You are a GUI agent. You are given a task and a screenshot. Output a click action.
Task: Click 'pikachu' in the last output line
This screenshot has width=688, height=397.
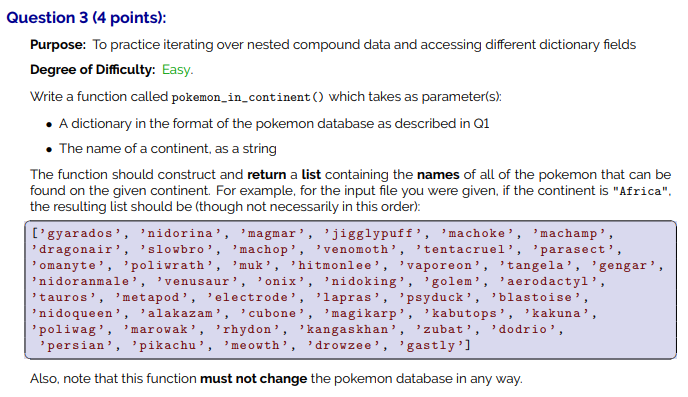click(167, 345)
